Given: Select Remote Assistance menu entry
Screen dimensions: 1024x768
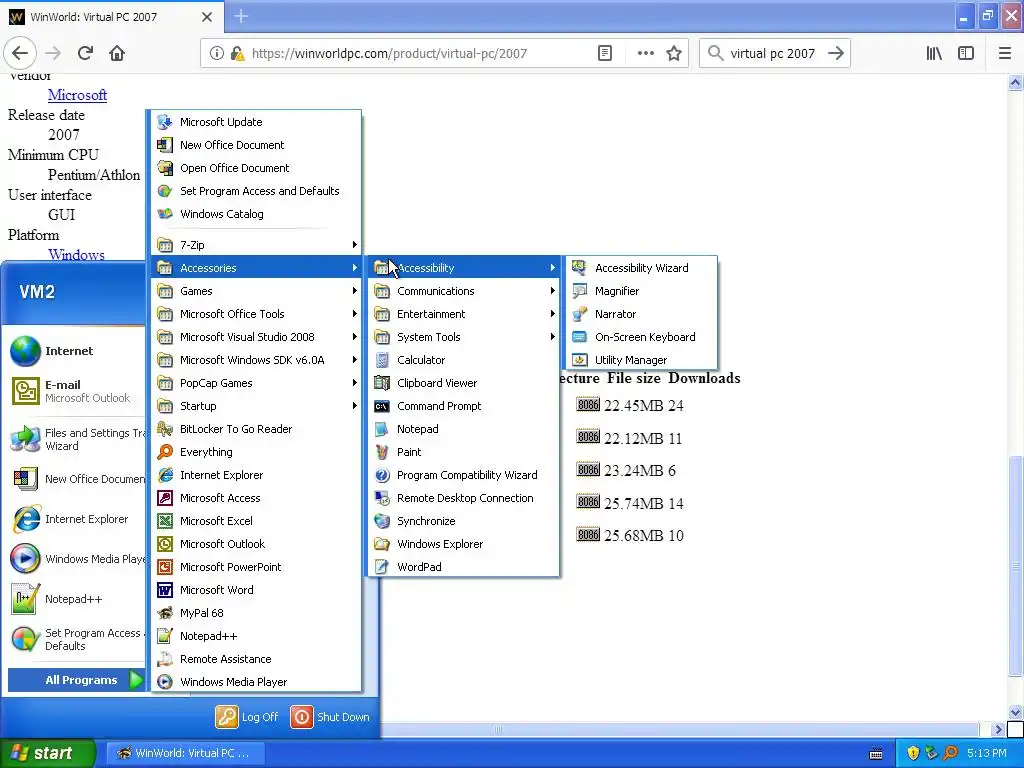Looking at the screenshot, I should 258,659.
